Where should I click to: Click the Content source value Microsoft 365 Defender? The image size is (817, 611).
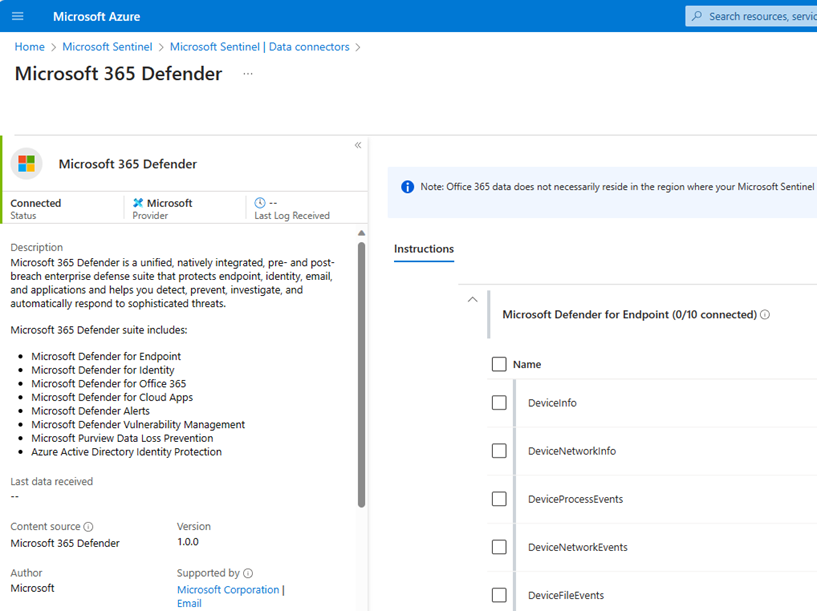(65, 543)
